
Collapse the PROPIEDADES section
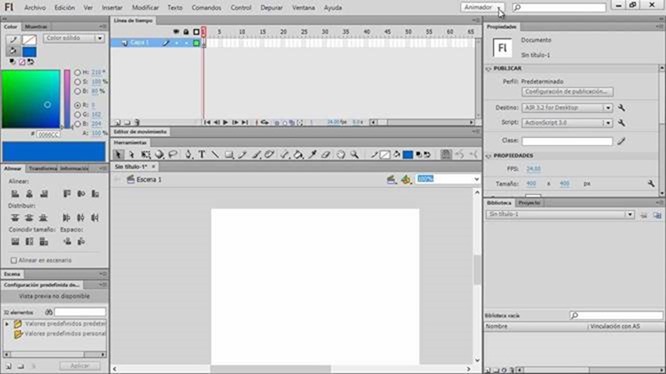pyautogui.click(x=488, y=156)
